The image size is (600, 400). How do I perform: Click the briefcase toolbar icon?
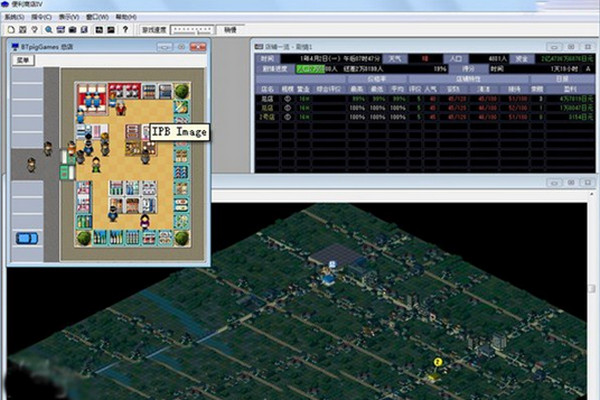pyautogui.click(x=72, y=29)
